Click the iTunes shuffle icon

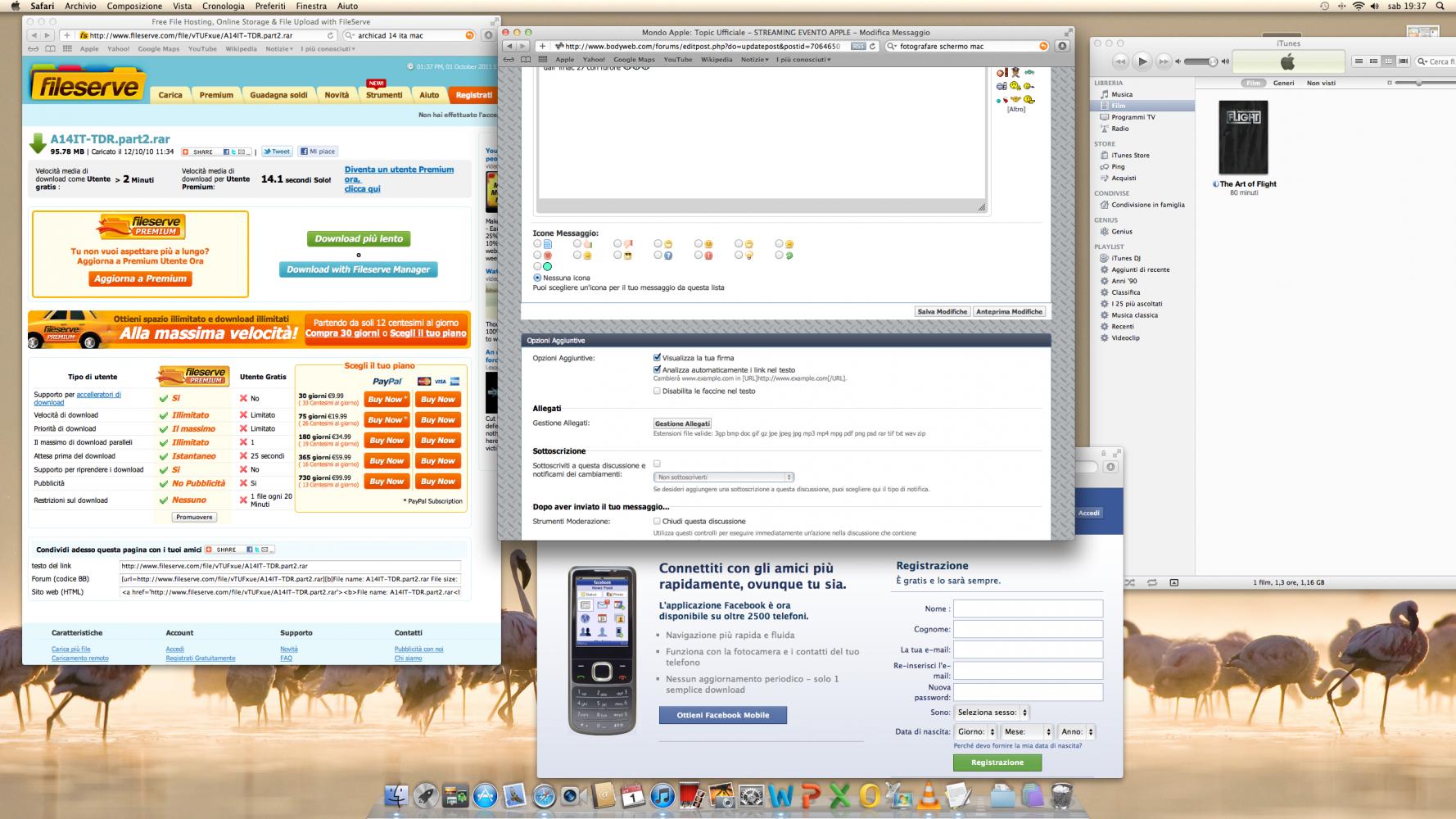(x=1130, y=582)
